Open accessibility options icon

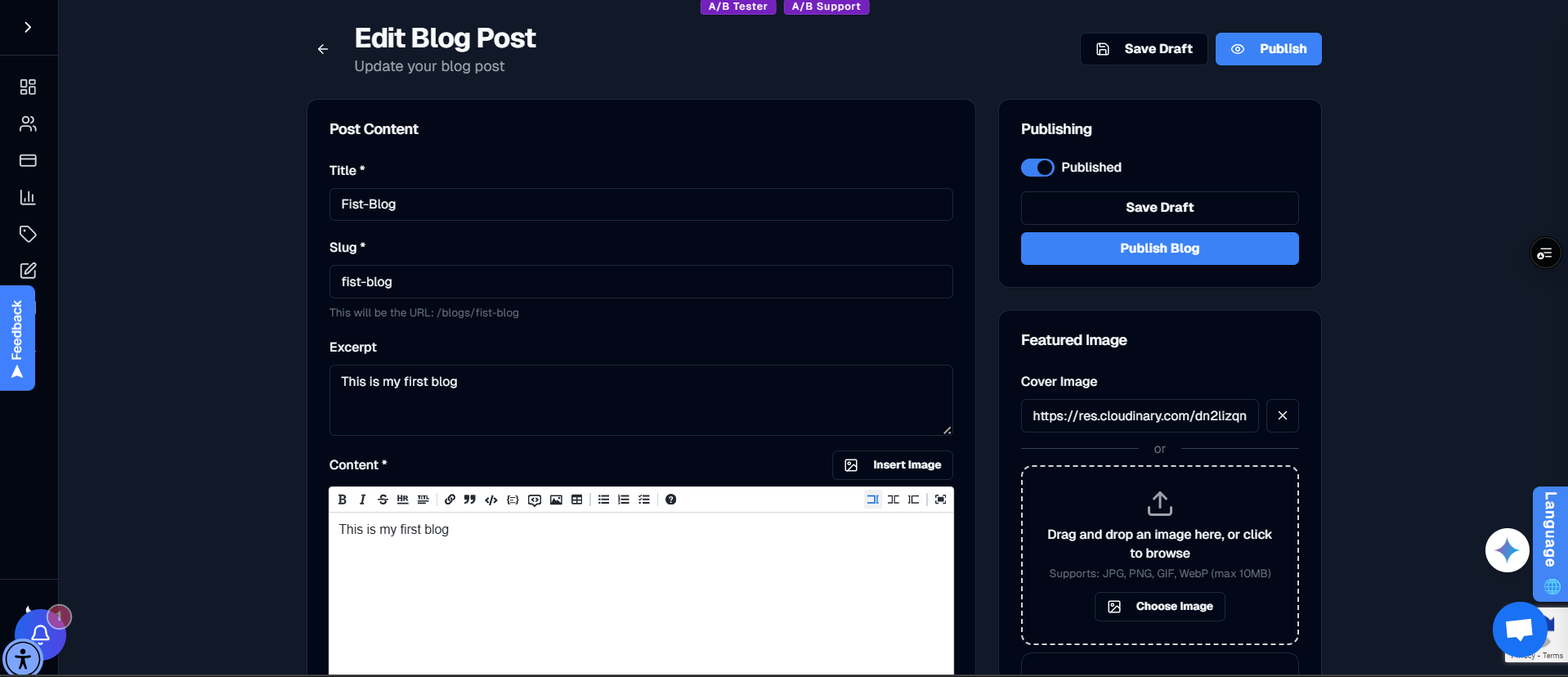point(22,658)
